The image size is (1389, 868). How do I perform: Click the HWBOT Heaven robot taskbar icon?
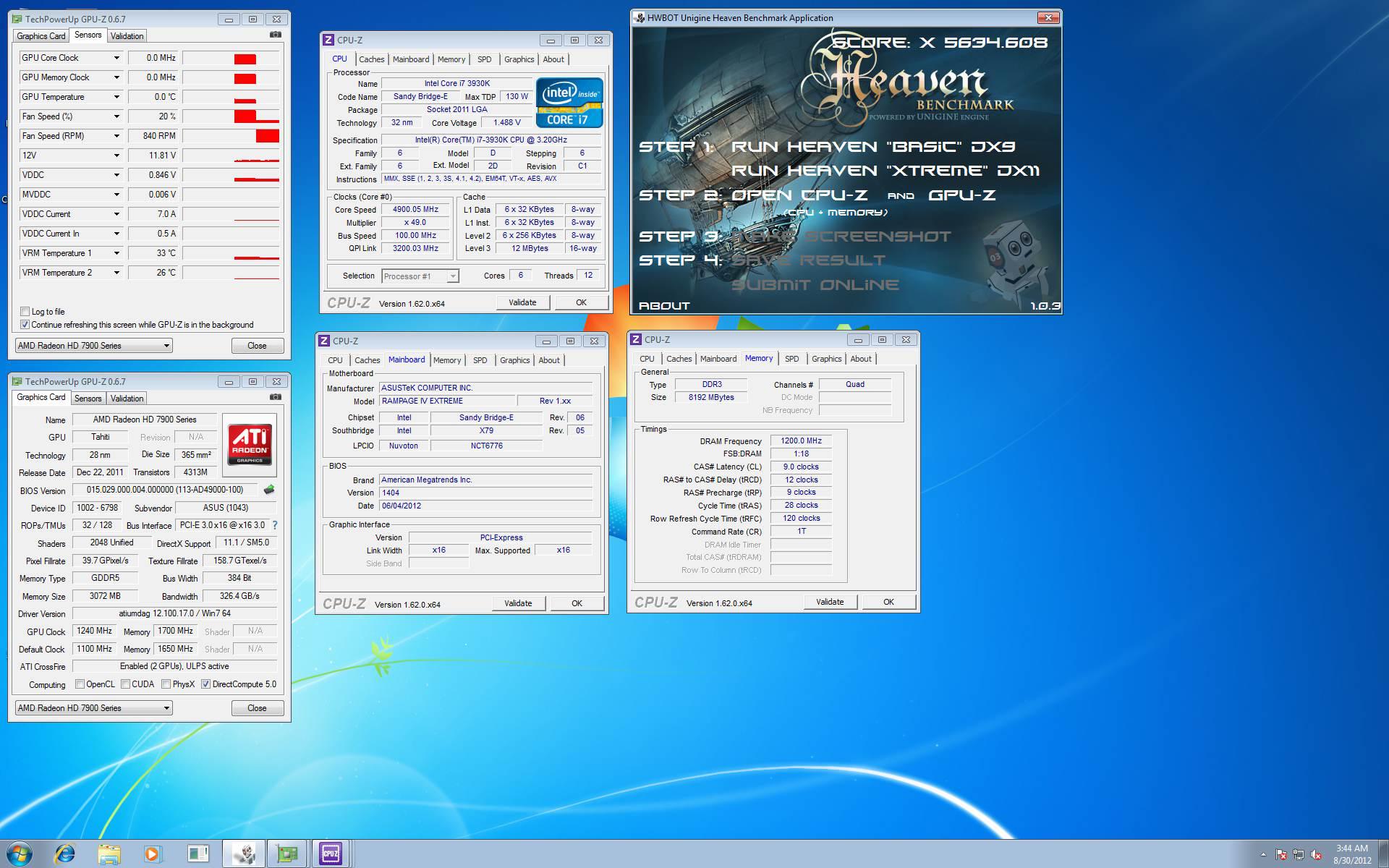pos(243,854)
